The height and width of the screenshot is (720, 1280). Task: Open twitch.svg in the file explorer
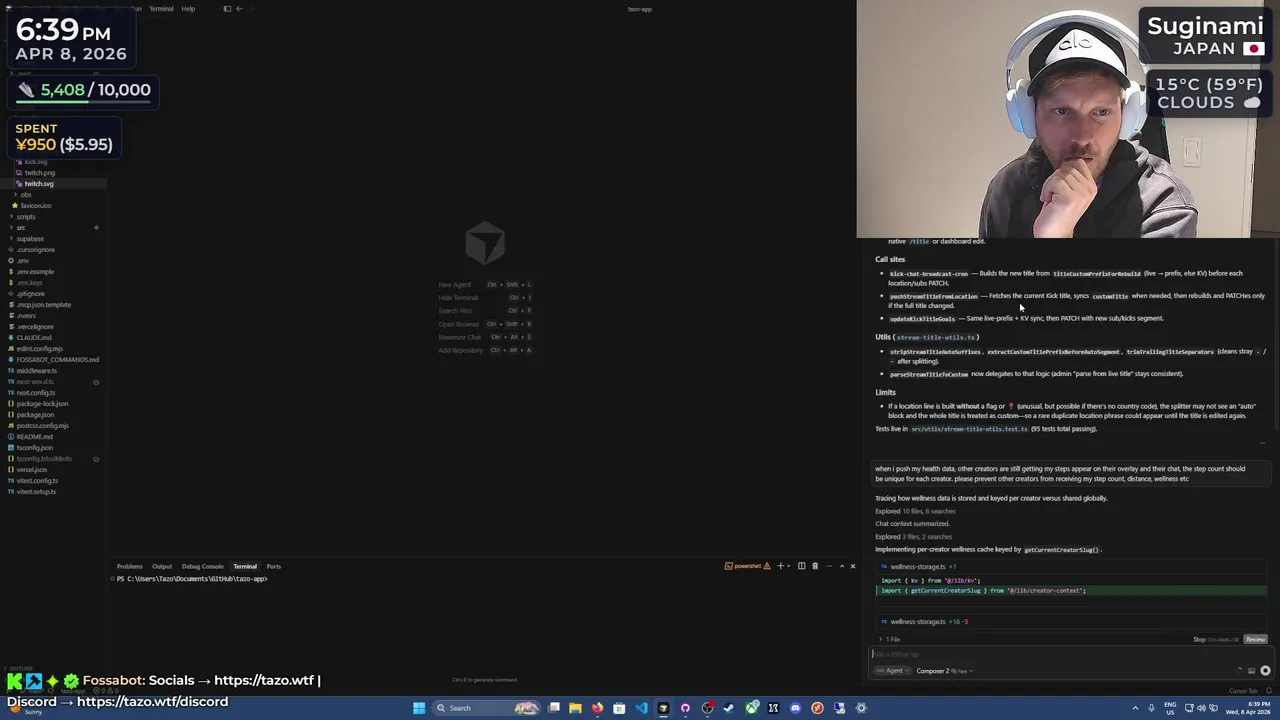coord(39,184)
